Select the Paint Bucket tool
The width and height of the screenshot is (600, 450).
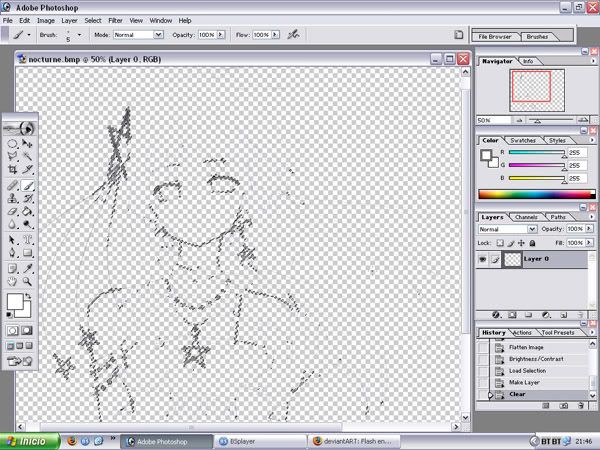(x=27, y=211)
